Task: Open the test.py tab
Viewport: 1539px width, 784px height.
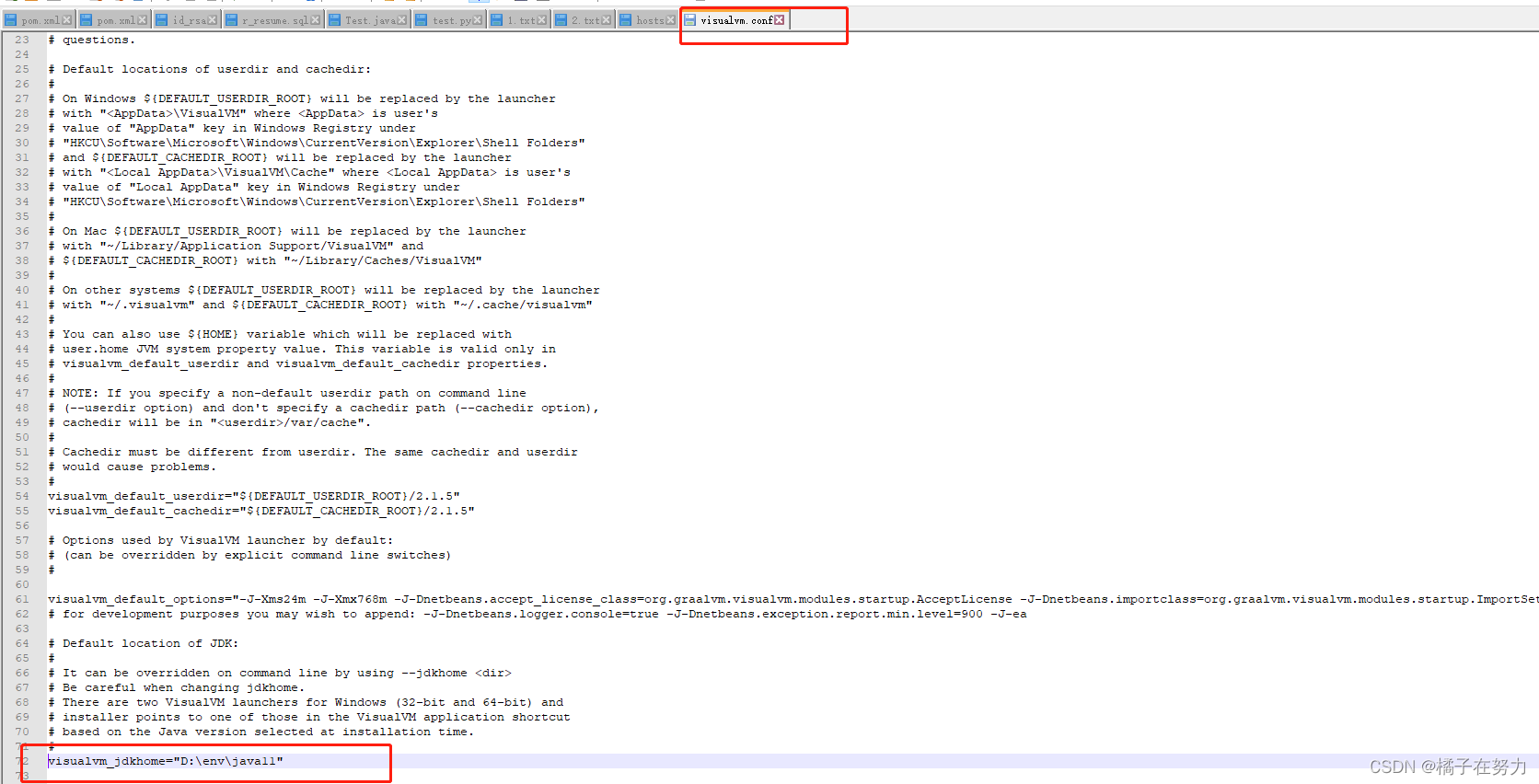Action: tap(449, 20)
